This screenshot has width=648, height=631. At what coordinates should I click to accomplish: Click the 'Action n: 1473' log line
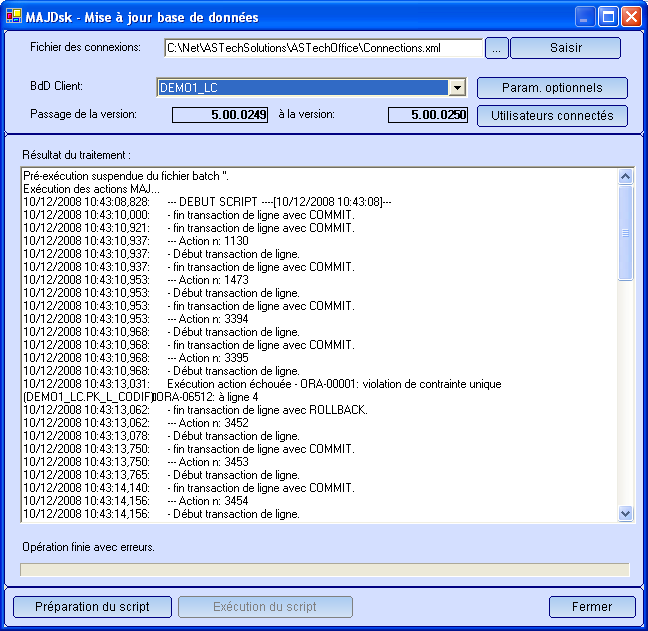[136, 280]
